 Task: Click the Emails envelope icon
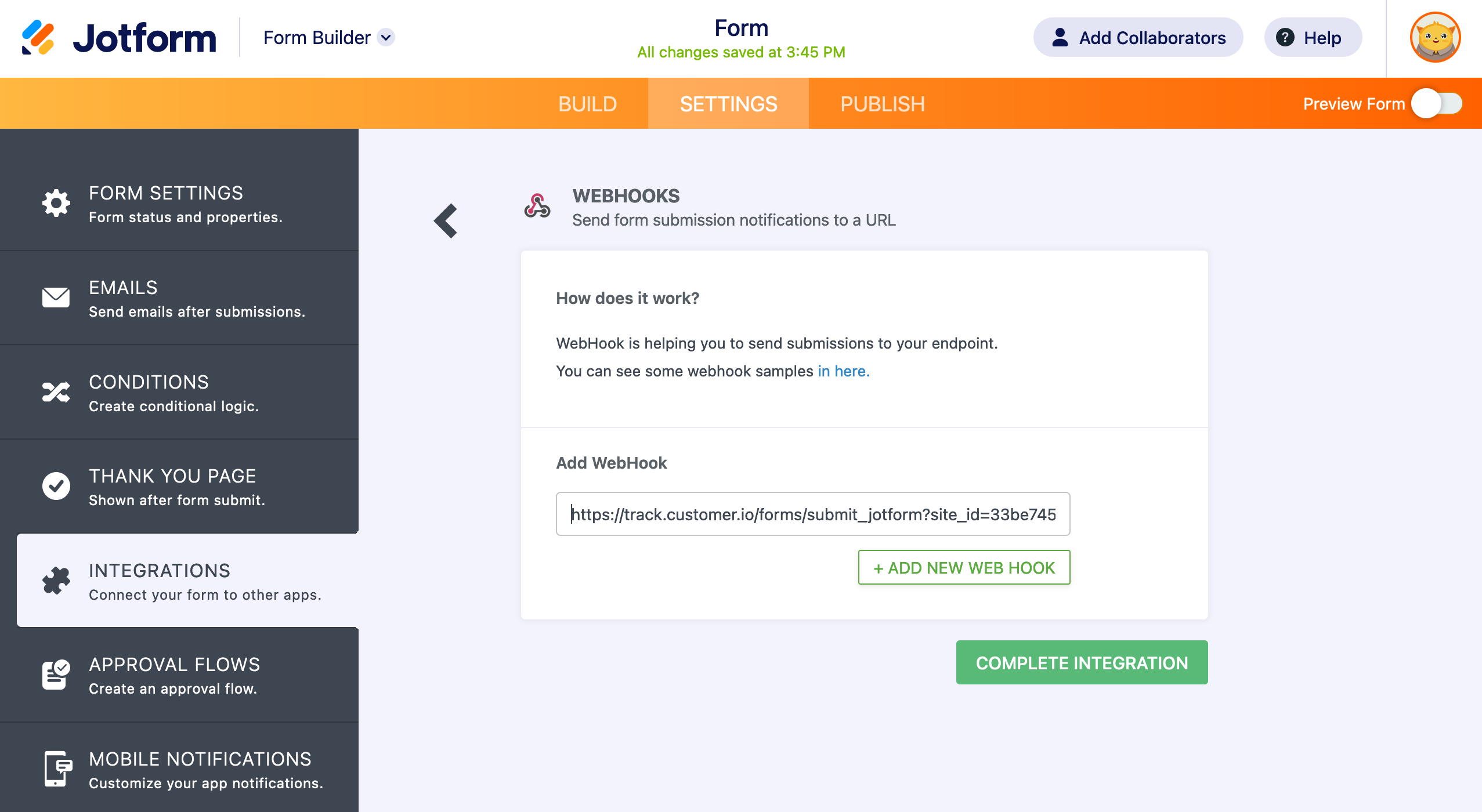[56, 298]
